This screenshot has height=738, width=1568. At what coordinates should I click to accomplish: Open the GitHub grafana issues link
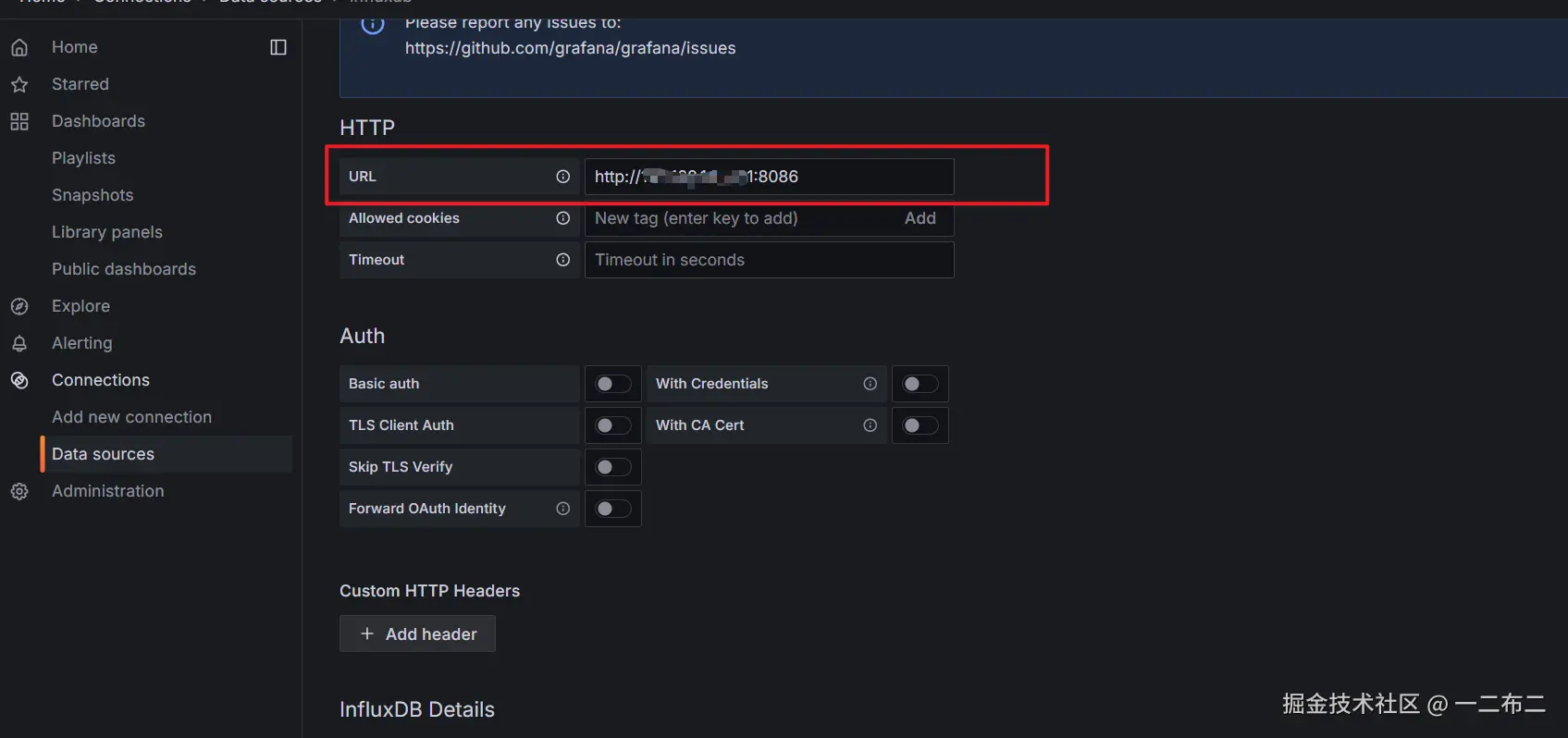(x=570, y=48)
